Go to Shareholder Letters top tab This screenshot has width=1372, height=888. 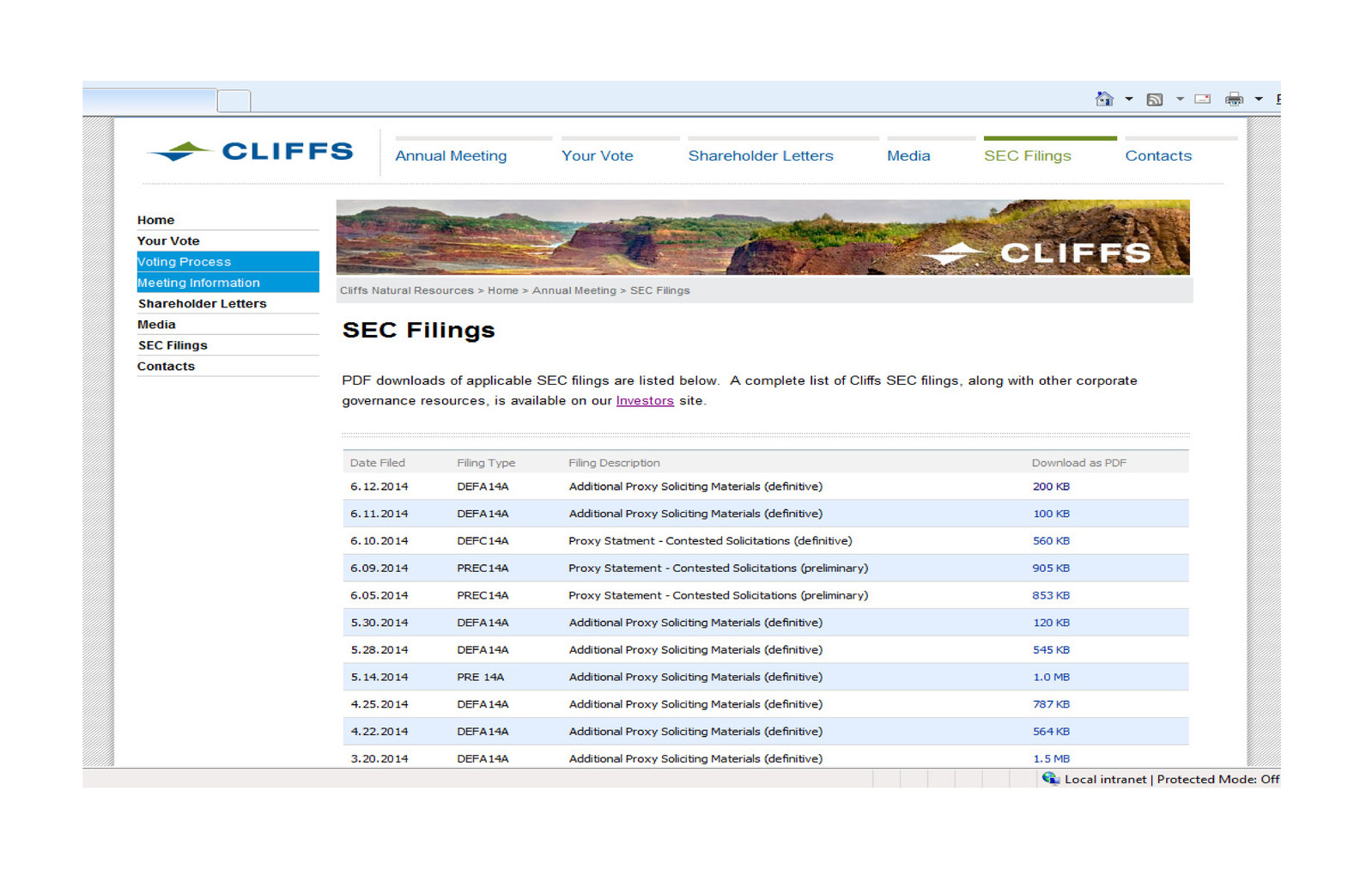[761, 155]
